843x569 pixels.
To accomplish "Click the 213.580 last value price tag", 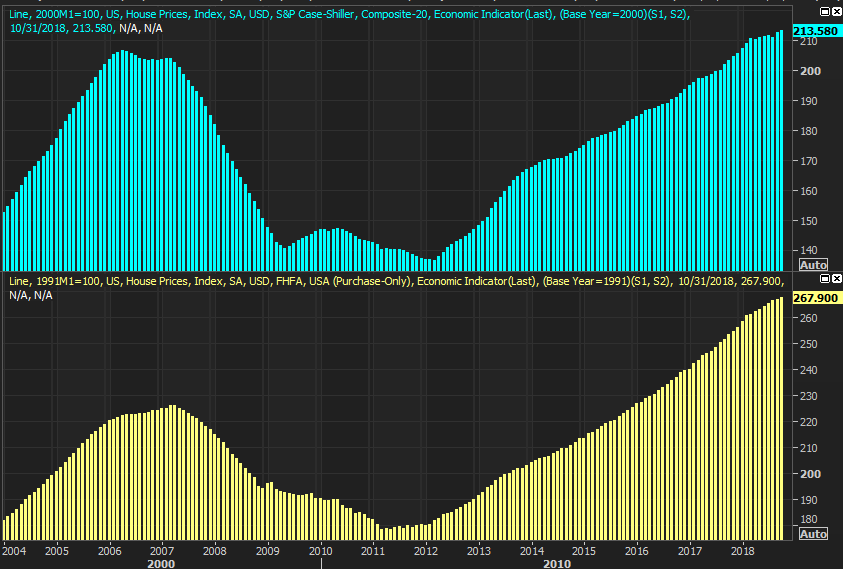I will pos(815,32).
